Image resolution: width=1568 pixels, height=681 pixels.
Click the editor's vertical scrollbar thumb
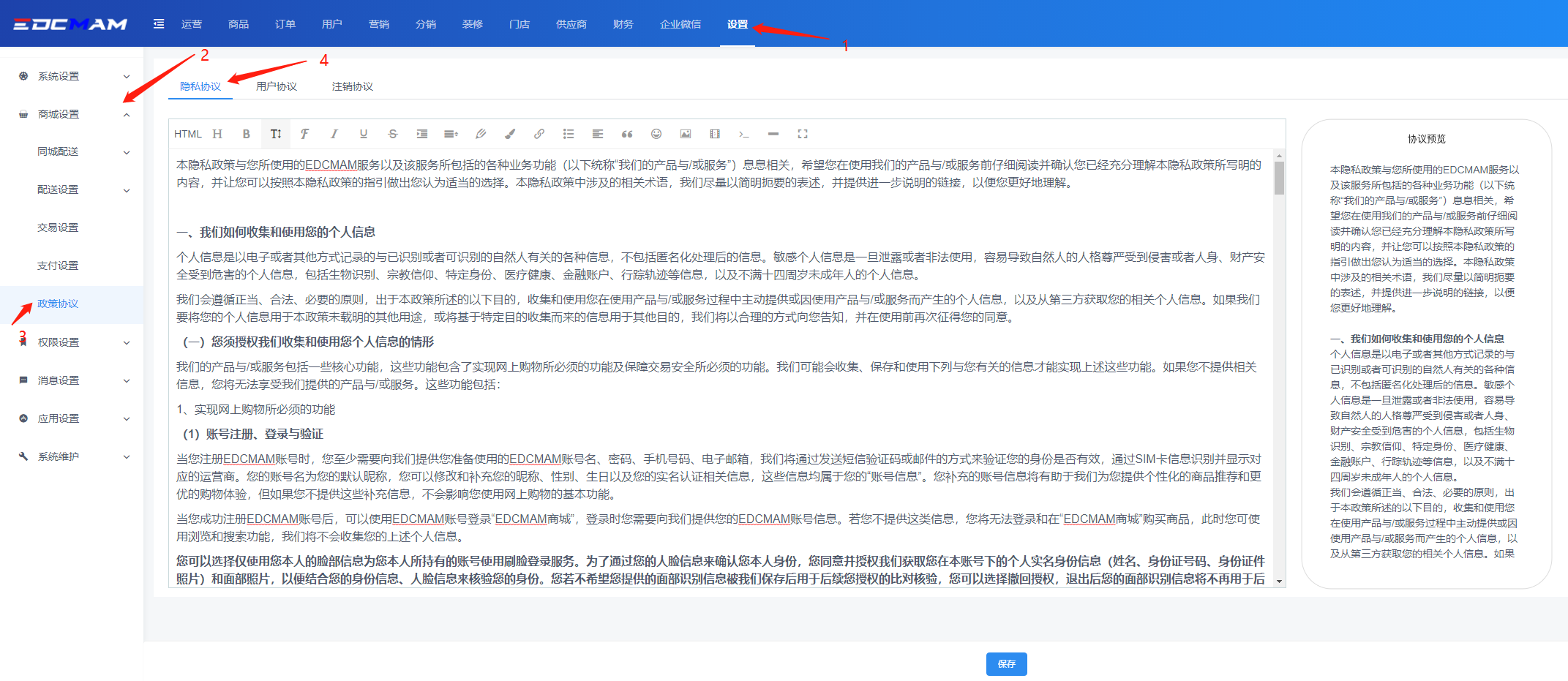[x=1279, y=178]
